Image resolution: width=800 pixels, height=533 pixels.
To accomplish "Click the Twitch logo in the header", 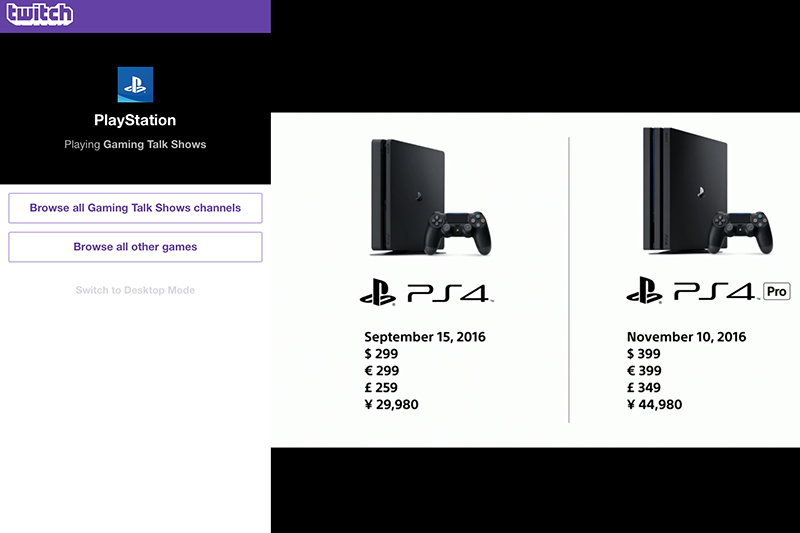I will tap(40, 14).
